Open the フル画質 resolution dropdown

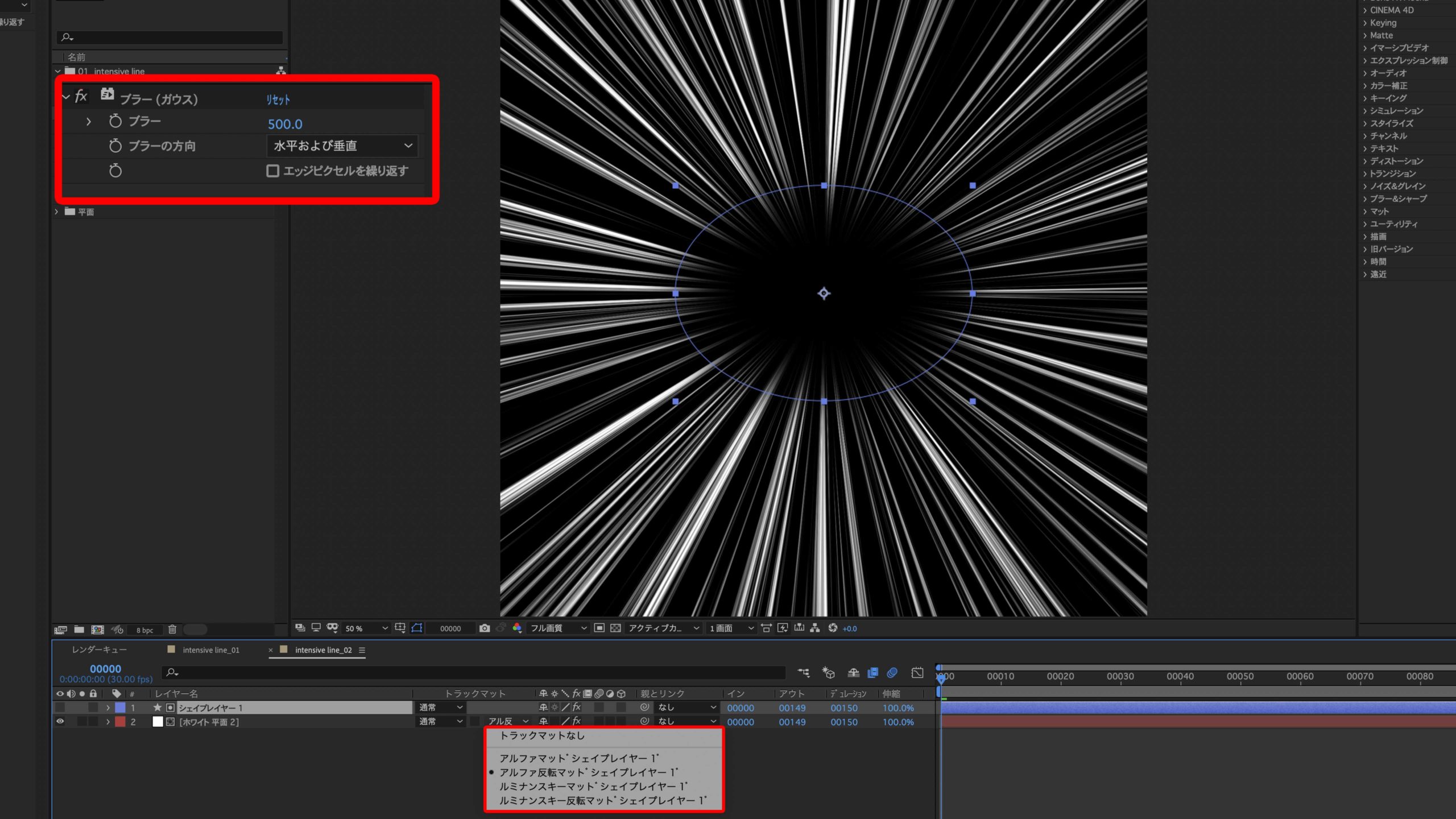pyautogui.click(x=559, y=628)
